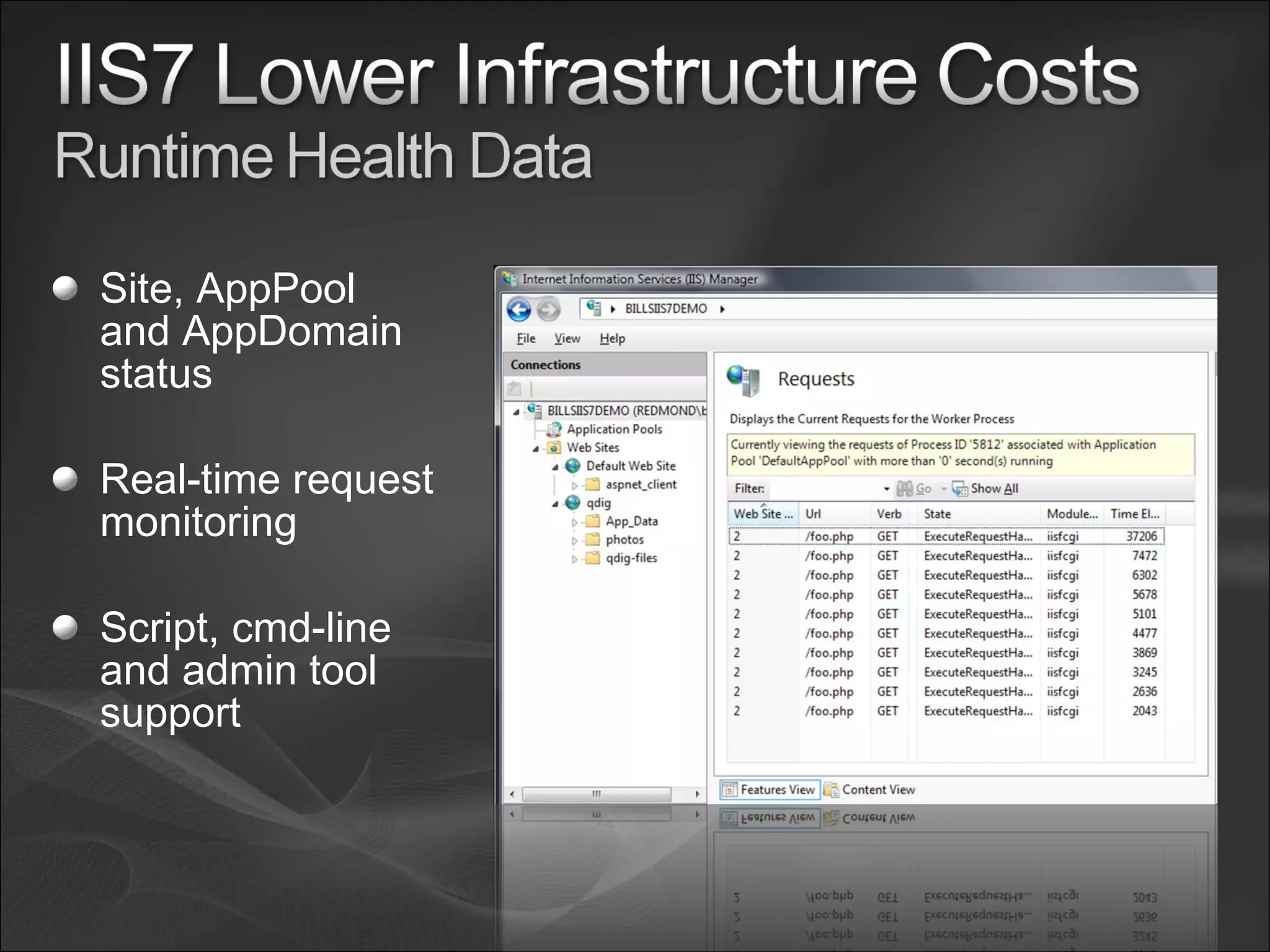1270x952 pixels.
Task: Select the Application Pools tree item
Action: click(x=614, y=429)
